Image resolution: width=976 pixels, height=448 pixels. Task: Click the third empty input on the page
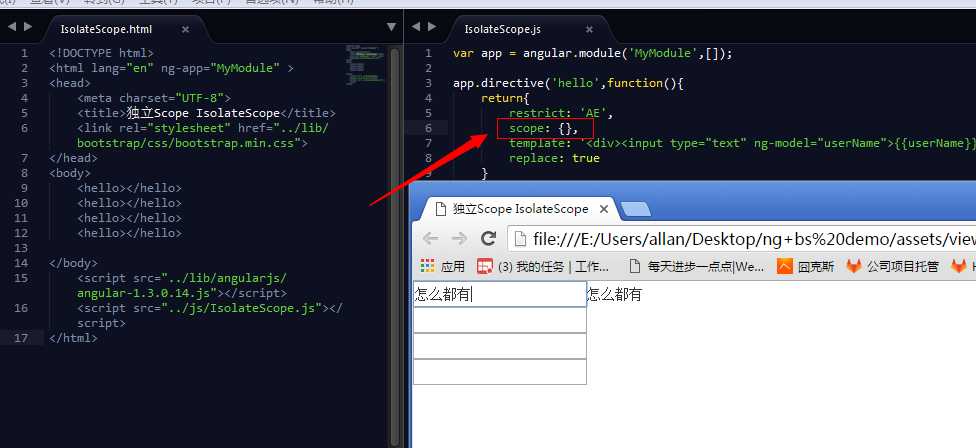500,346
